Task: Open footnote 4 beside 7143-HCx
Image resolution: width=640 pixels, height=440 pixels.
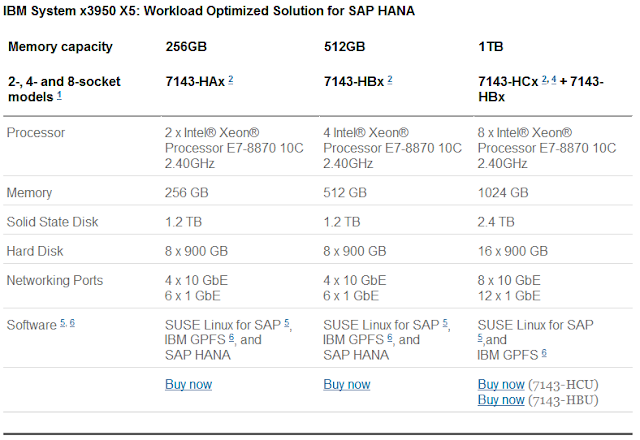Action: pyautogui.click(x=553, y=79)
